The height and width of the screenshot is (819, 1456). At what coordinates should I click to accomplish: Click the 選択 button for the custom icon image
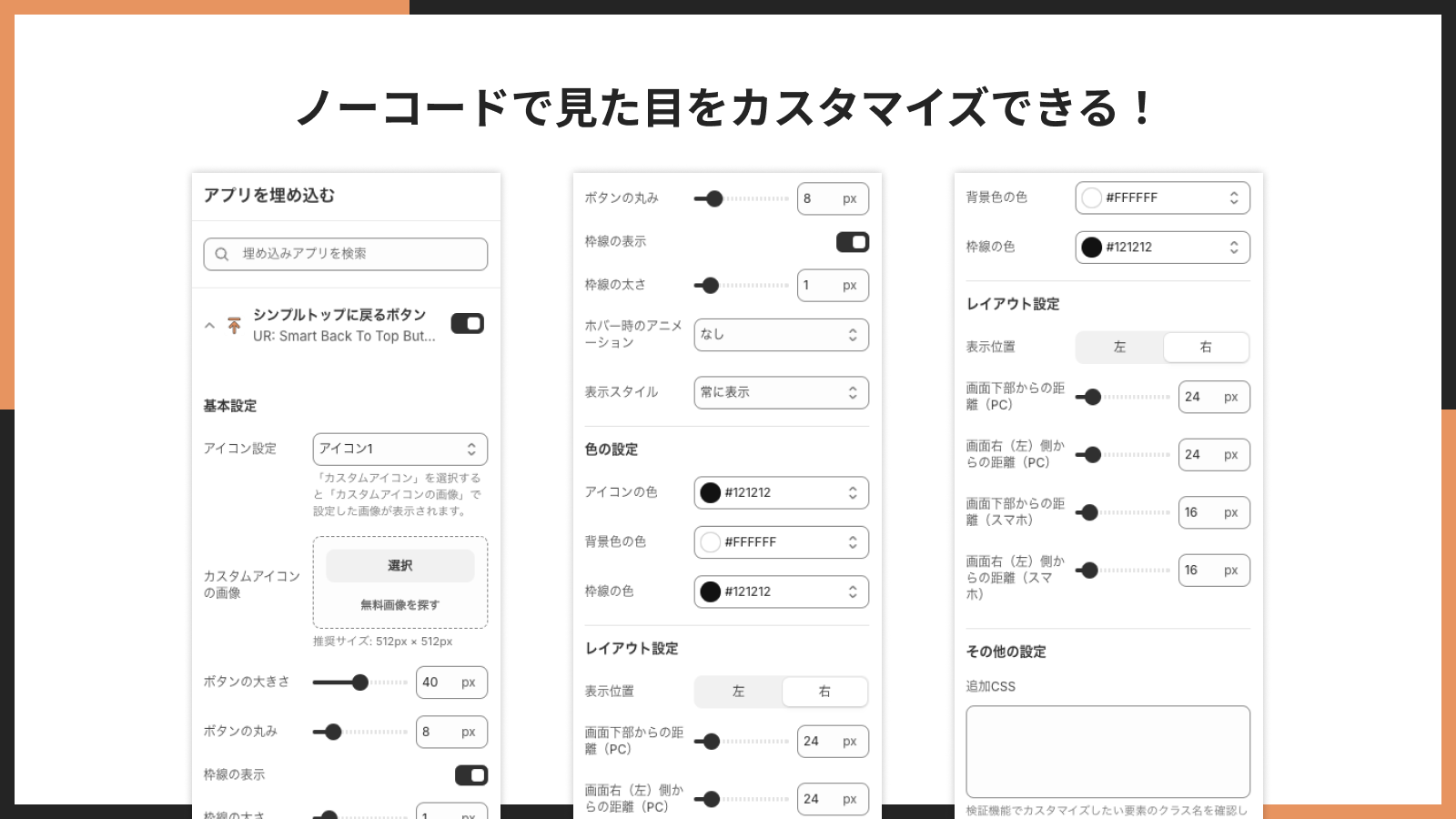click(399, 565)
